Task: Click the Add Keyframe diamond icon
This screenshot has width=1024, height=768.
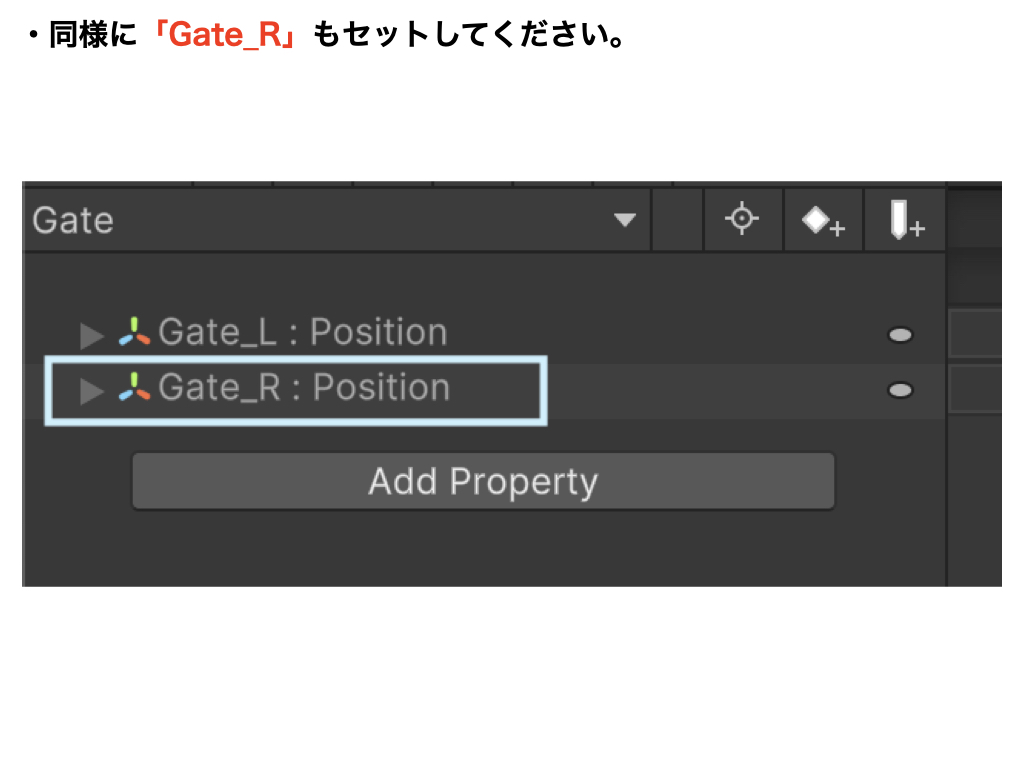Action: click(x=822, y=220)
